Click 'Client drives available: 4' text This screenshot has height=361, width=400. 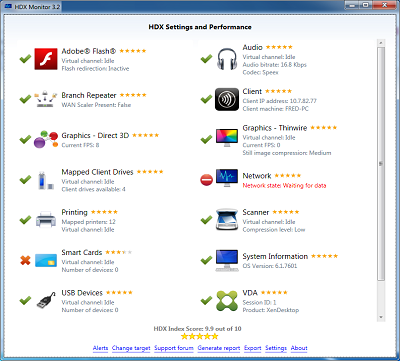pos(93,189)
